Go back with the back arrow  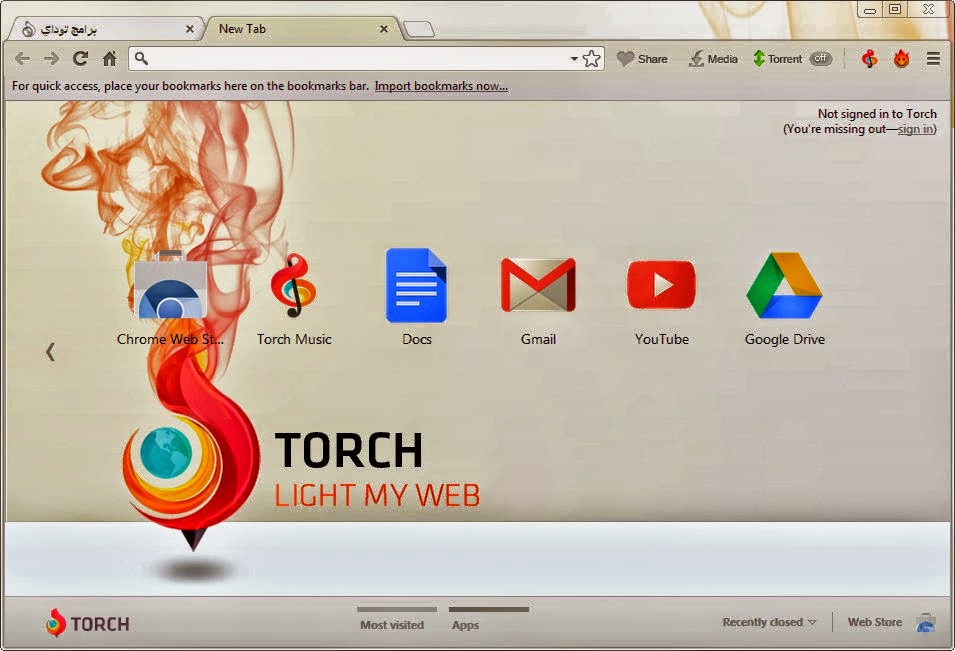tap(23, 58)
